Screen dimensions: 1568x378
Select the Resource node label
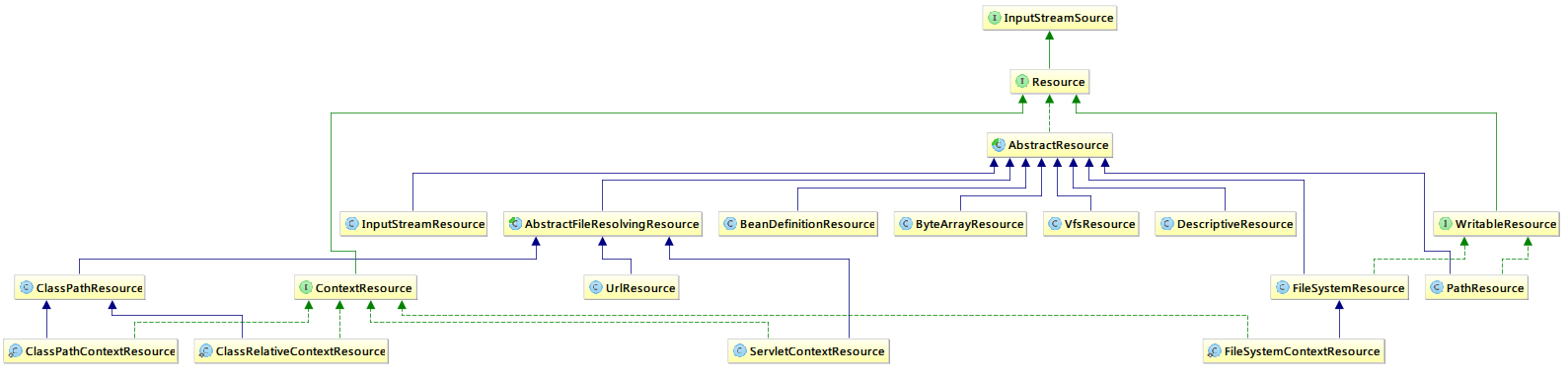coord(1058,82)
